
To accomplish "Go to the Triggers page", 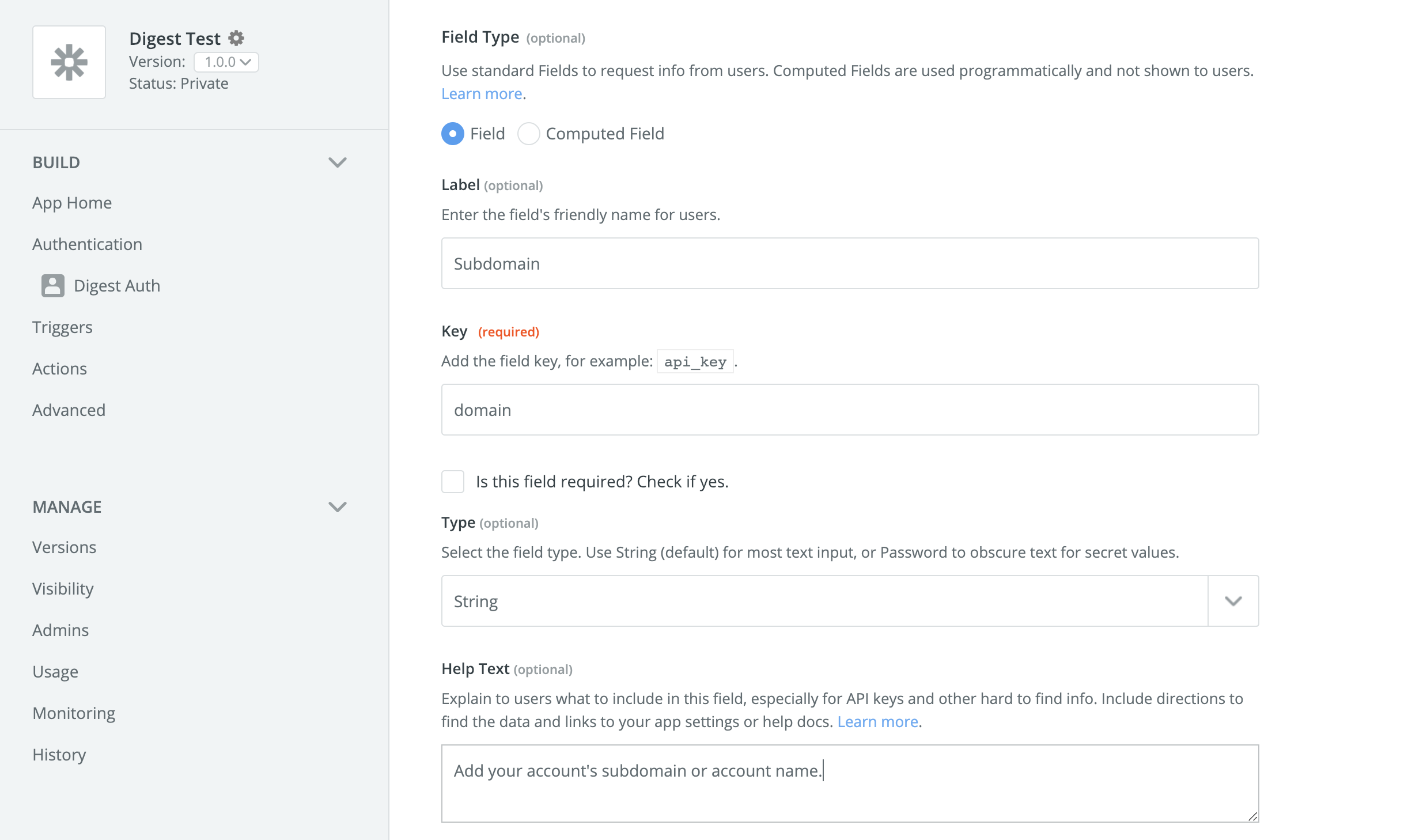I will (x=62, y=327).
